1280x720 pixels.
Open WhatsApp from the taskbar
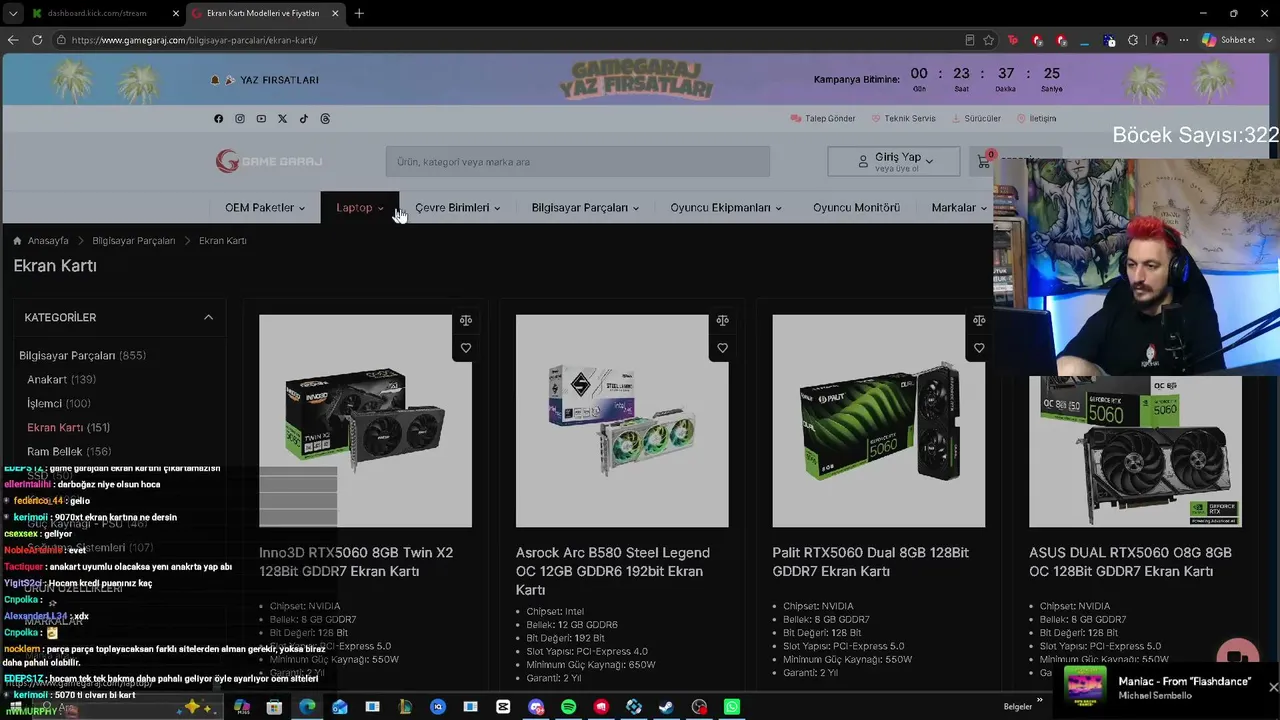coord(732,707)
